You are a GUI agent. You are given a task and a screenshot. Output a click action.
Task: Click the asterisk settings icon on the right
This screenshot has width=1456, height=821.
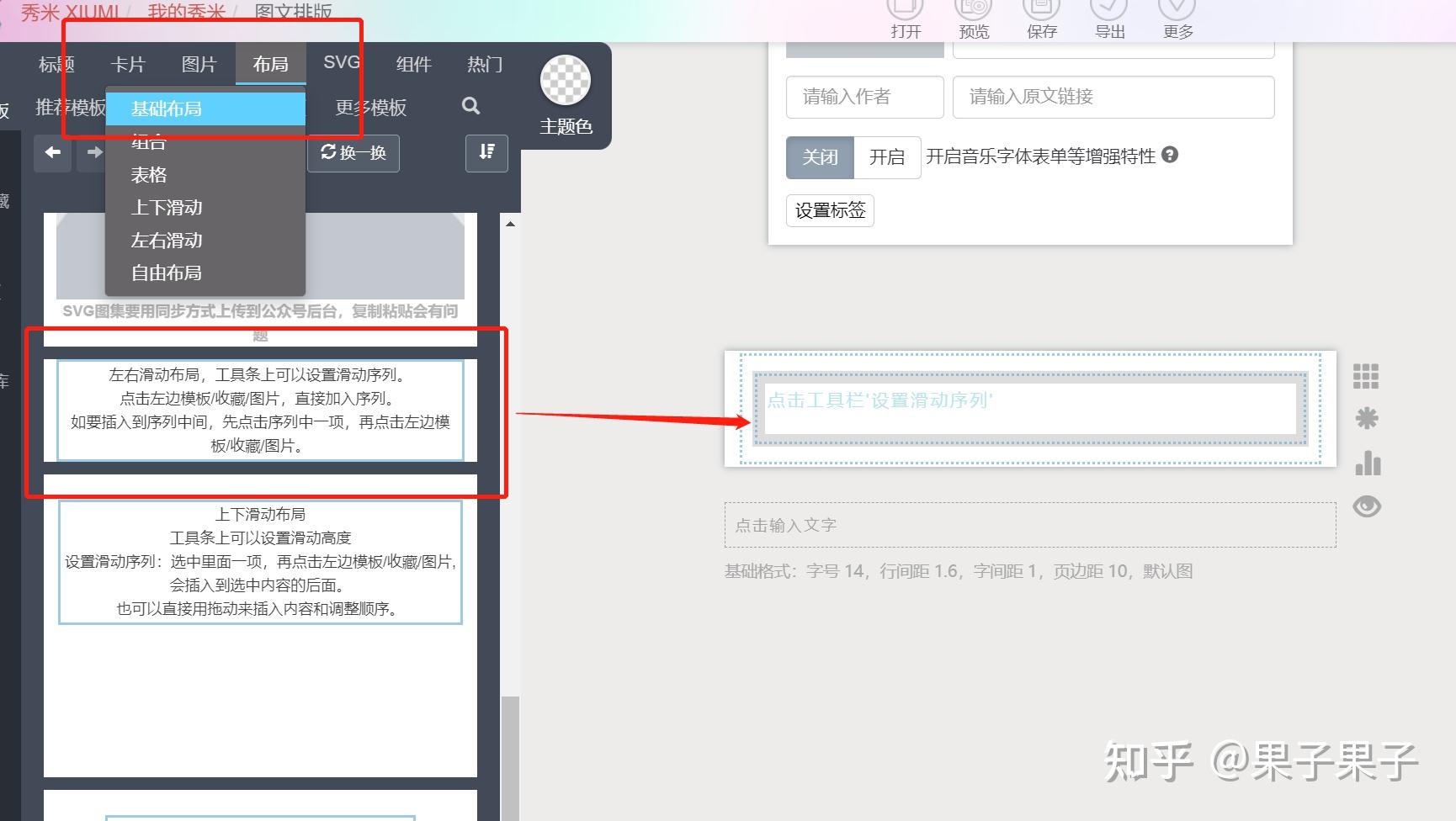1367,418
